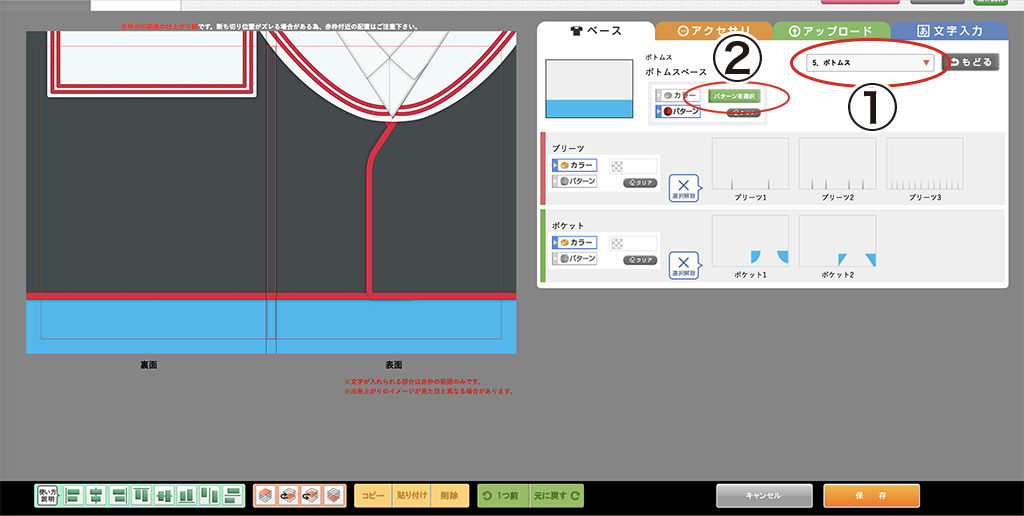
Task: Click the 貼り付け paste button
Action: (x=411, y=496)
